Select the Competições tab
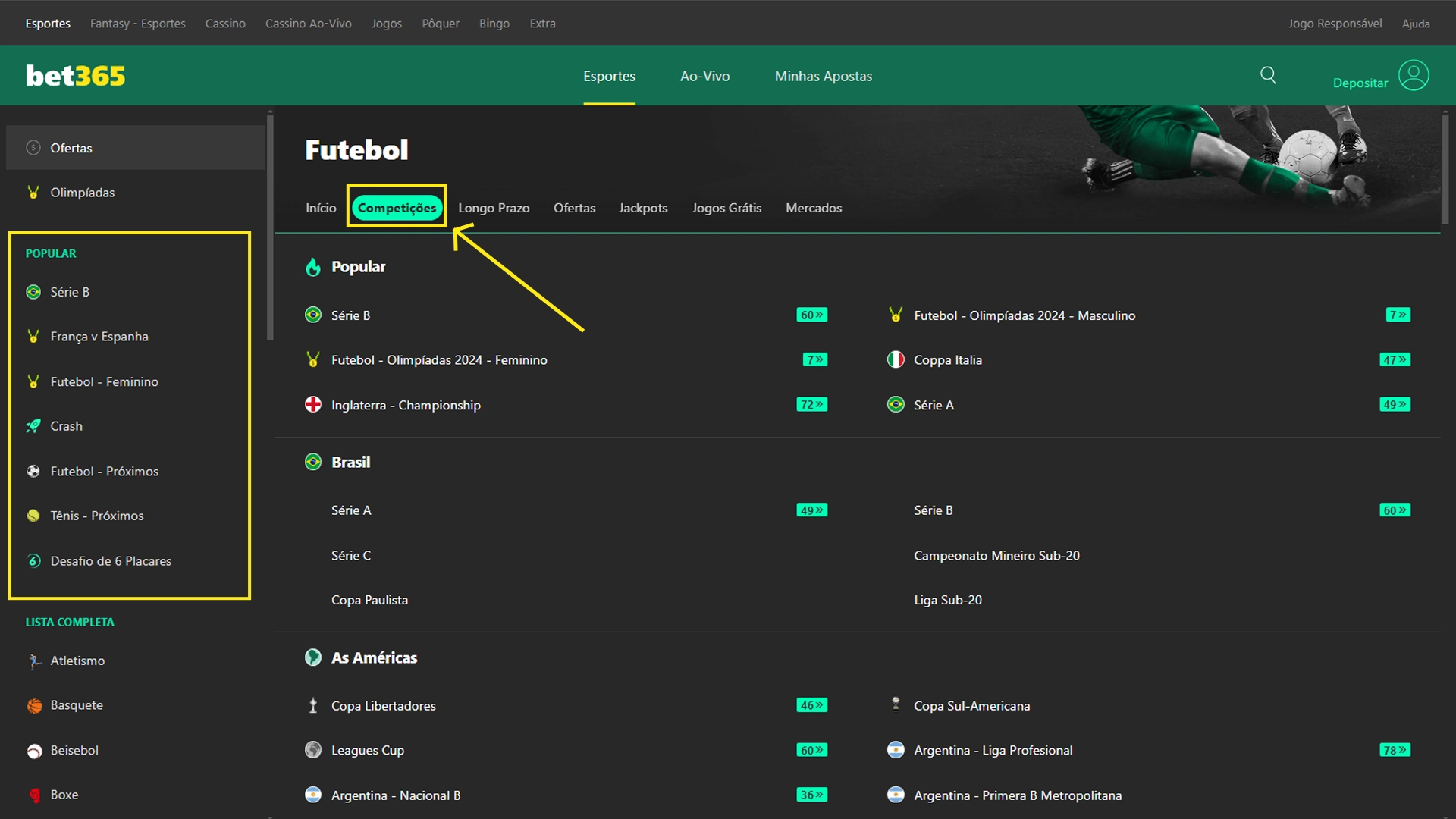The image size is (1456, 819). pos(397,207)
